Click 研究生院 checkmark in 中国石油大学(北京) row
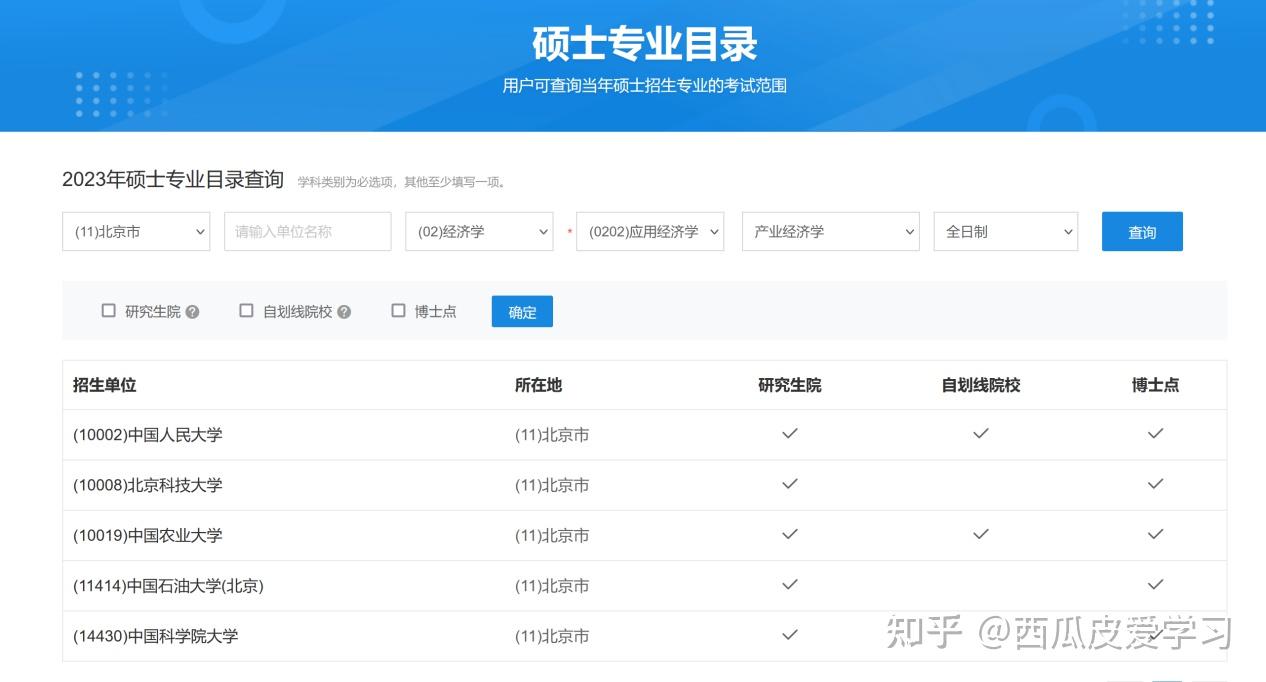The height and width of the screenshot is (682, 1266). click(790, 584)
